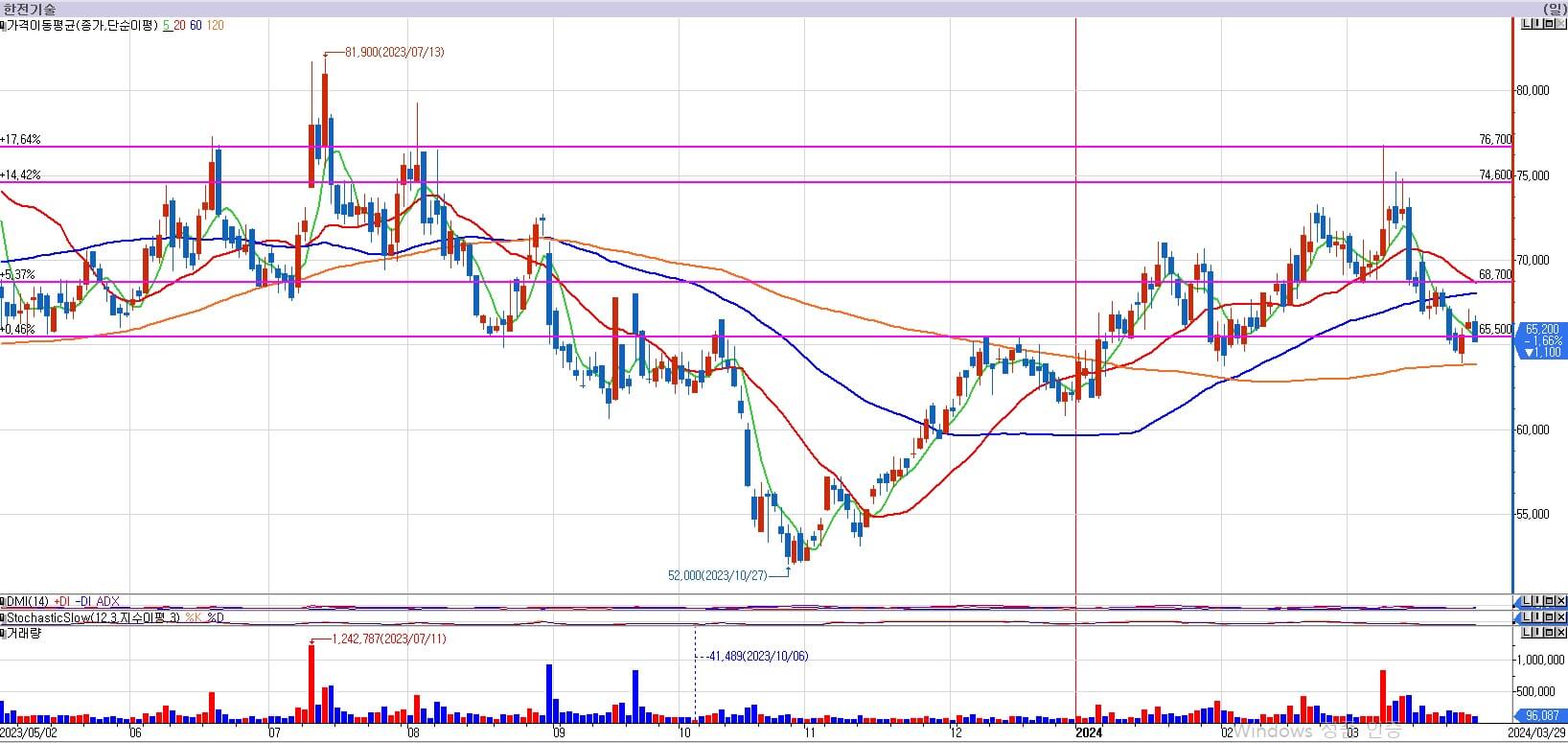Close the StochasticSlow pane with X button
1568x743 pixels.
[1561, 617]
